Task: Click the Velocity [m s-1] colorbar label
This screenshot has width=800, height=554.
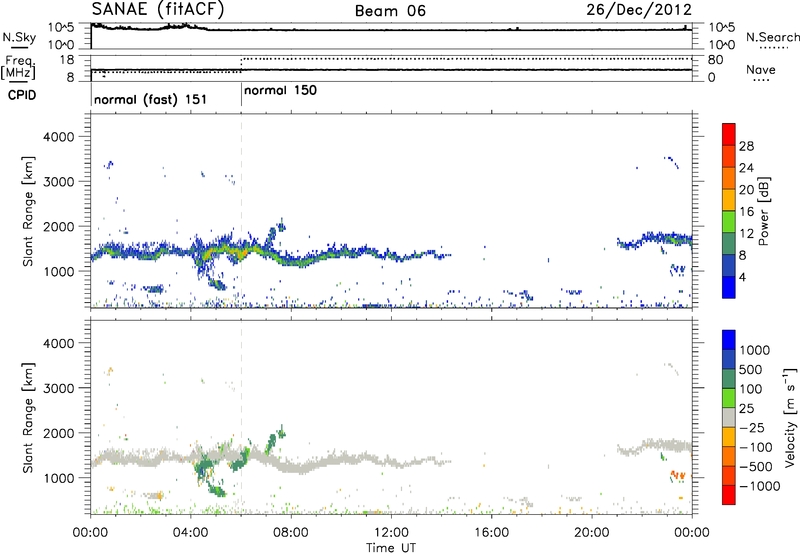Action: [x=790, y=417]
